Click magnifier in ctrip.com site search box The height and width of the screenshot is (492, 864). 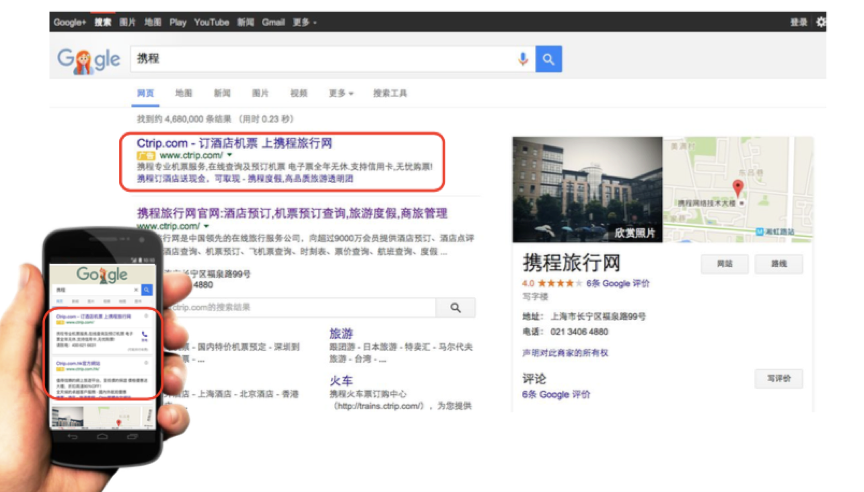[x=456, y=307]
